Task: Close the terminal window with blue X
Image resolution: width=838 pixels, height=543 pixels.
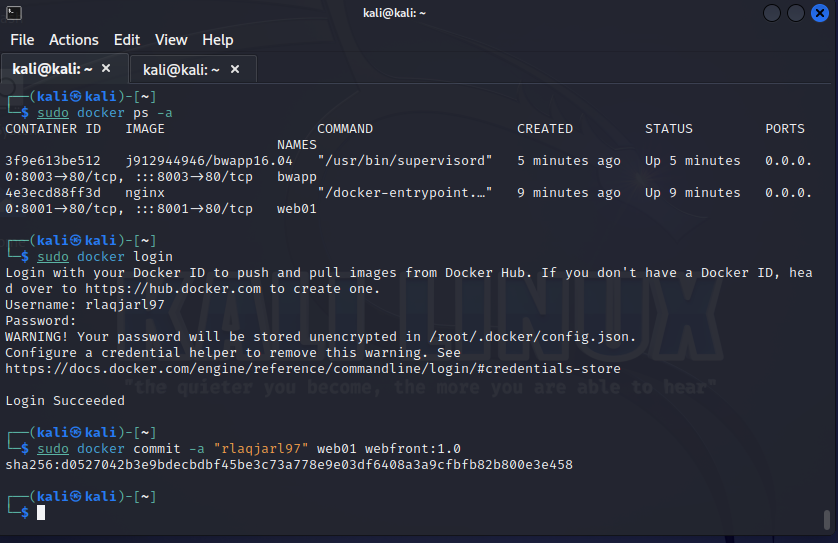Action: (x=819, y=13)
